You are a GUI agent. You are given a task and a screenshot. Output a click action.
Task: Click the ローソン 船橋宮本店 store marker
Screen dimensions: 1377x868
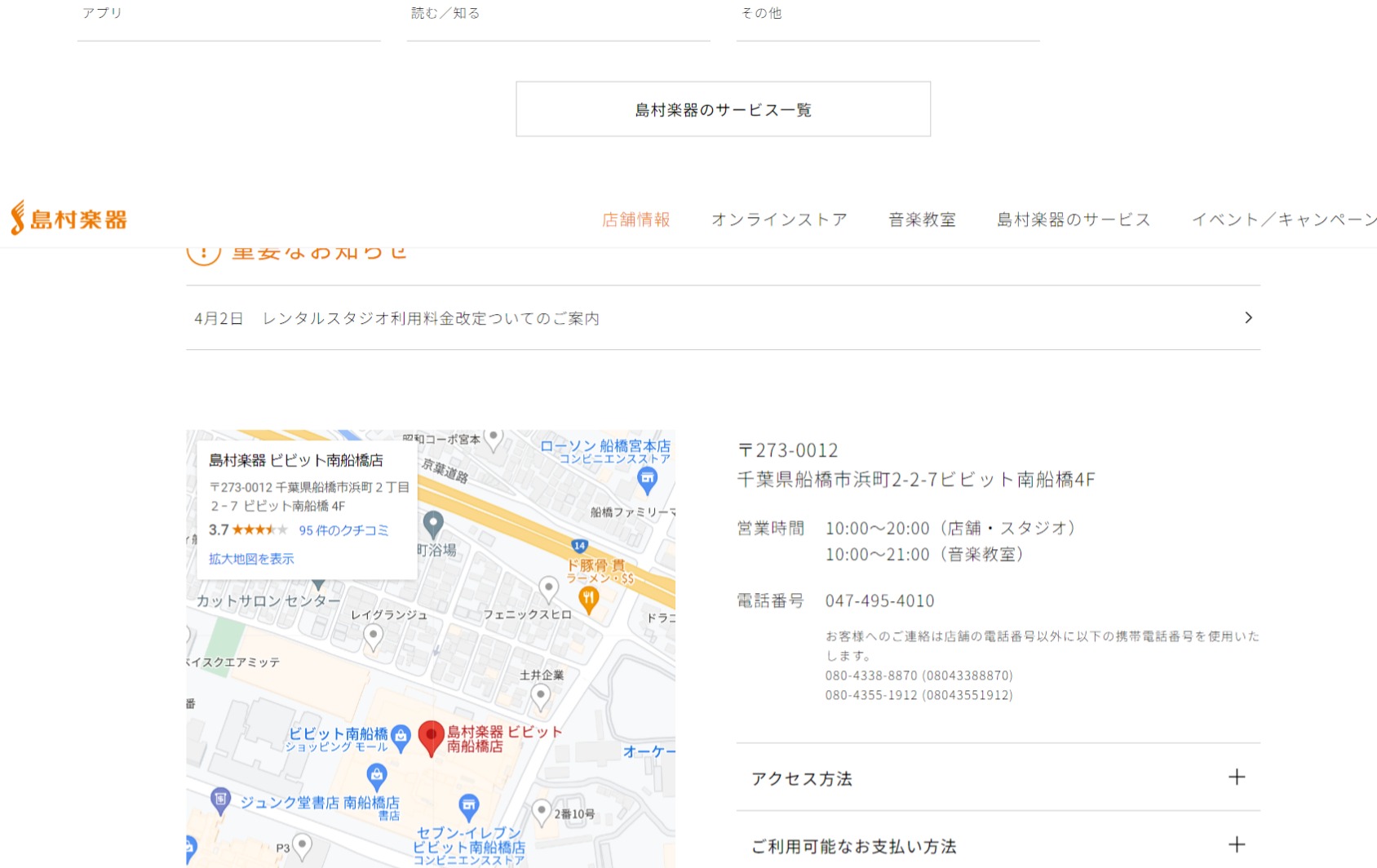[x=647, y=480]
